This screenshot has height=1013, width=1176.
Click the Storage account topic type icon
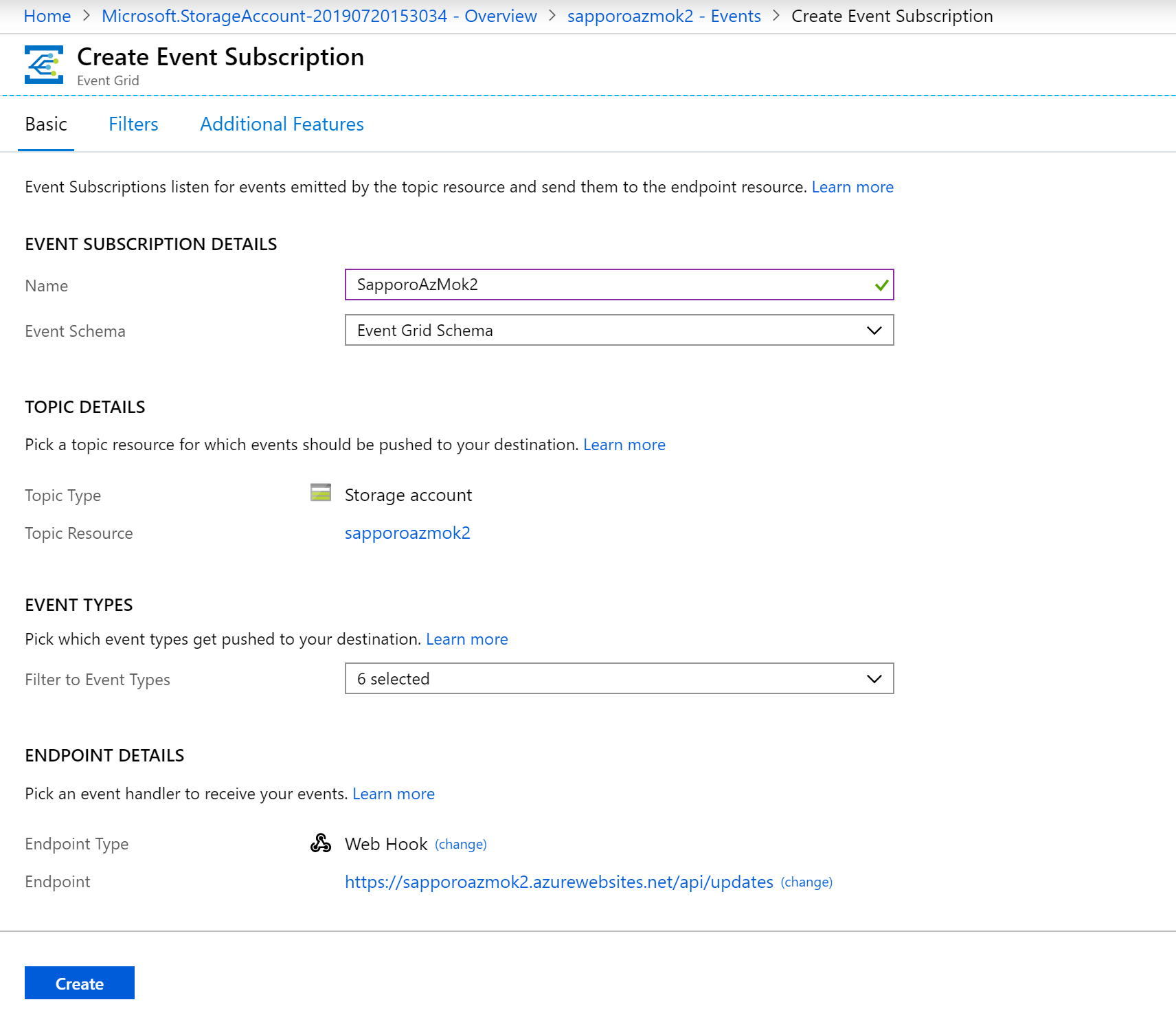tap(321, 493)
